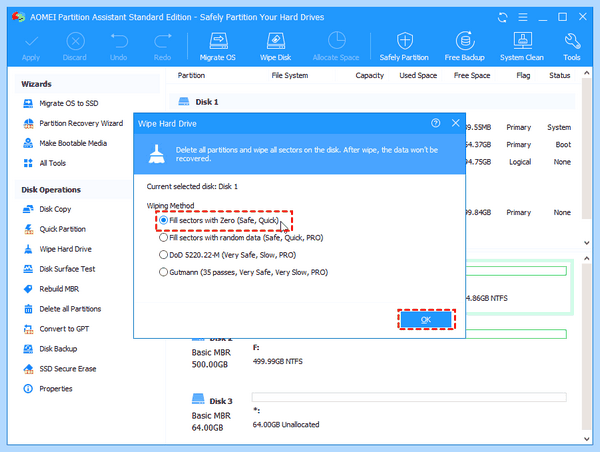
Task: Click the help icon in Wipe Hard Drive dialog
Action: (435, 123)
